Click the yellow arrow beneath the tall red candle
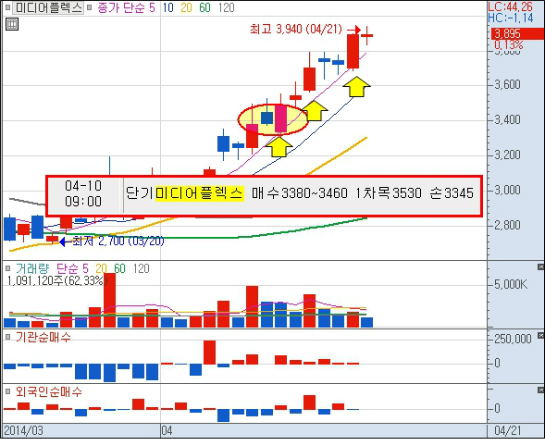545x439 pixels. 357,87
